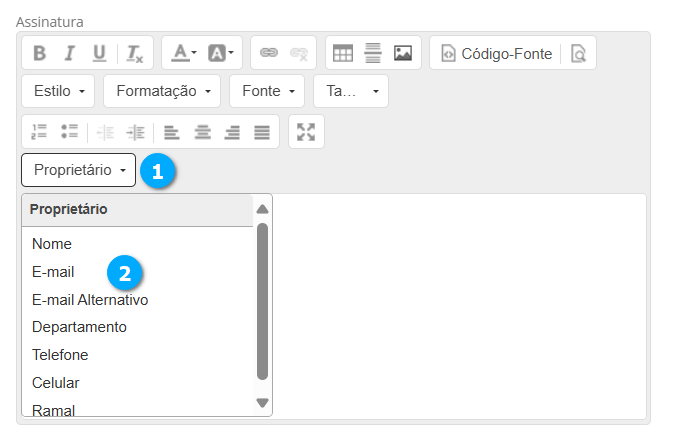Insert a numbered list
The width and height of the screenshot is (686, 441).
point(40,132)
